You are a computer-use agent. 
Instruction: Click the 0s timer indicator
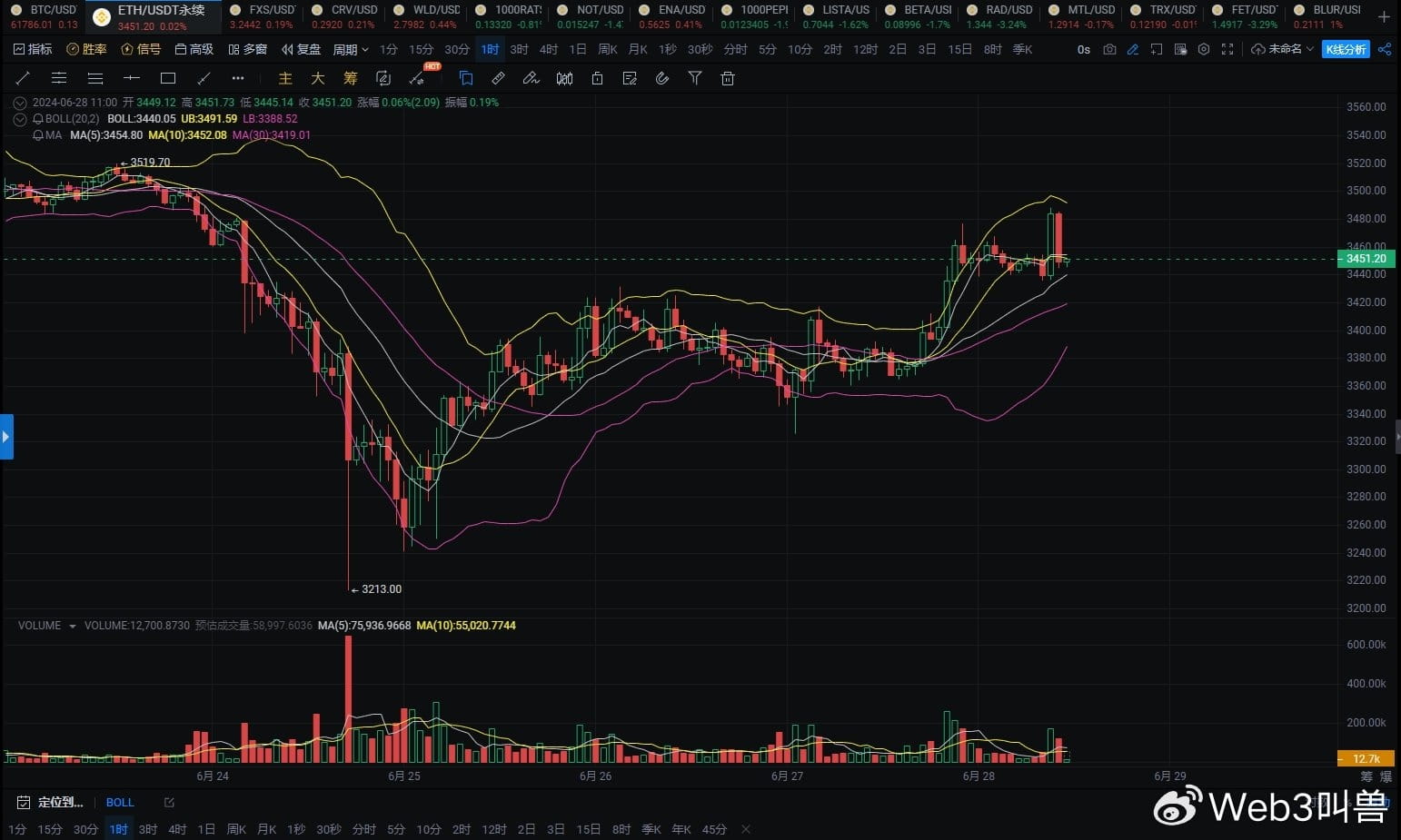(x=1084, y=49)
